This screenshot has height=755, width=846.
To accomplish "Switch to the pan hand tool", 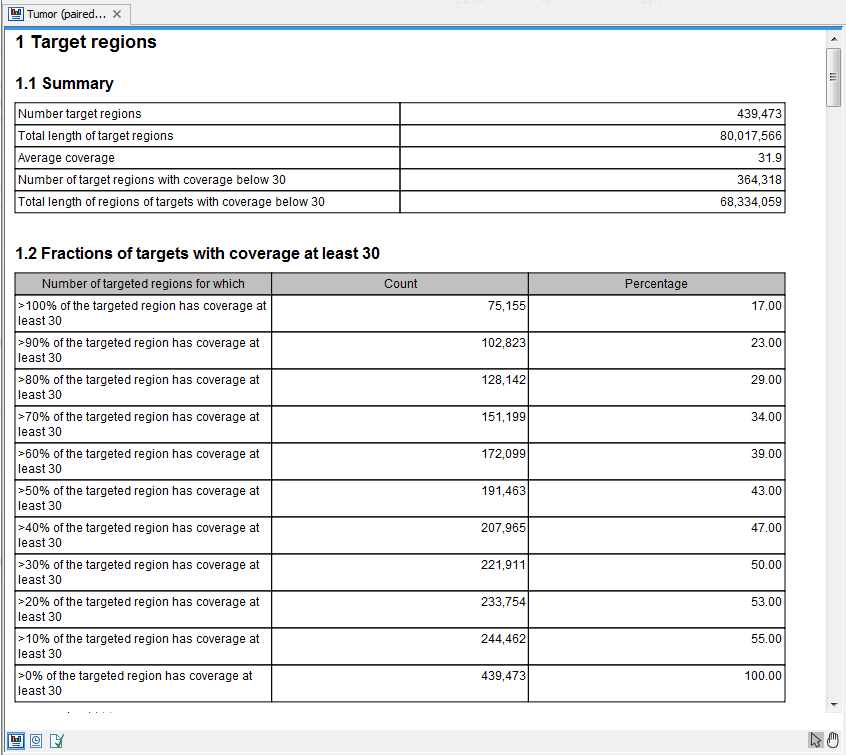I will pyautogui.click(x=832, y=740).
